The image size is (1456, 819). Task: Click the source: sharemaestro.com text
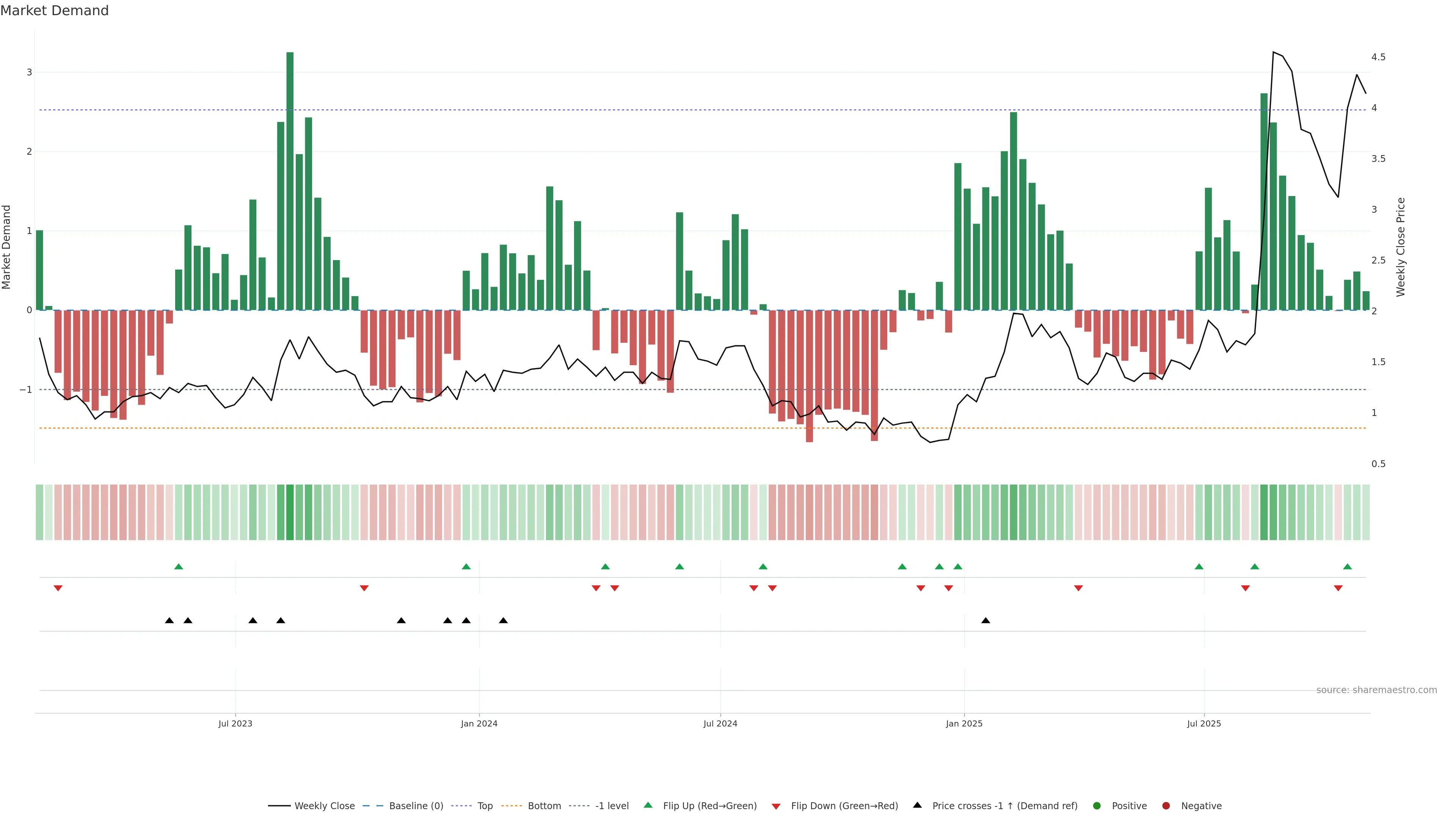(x=1376, y=690)
